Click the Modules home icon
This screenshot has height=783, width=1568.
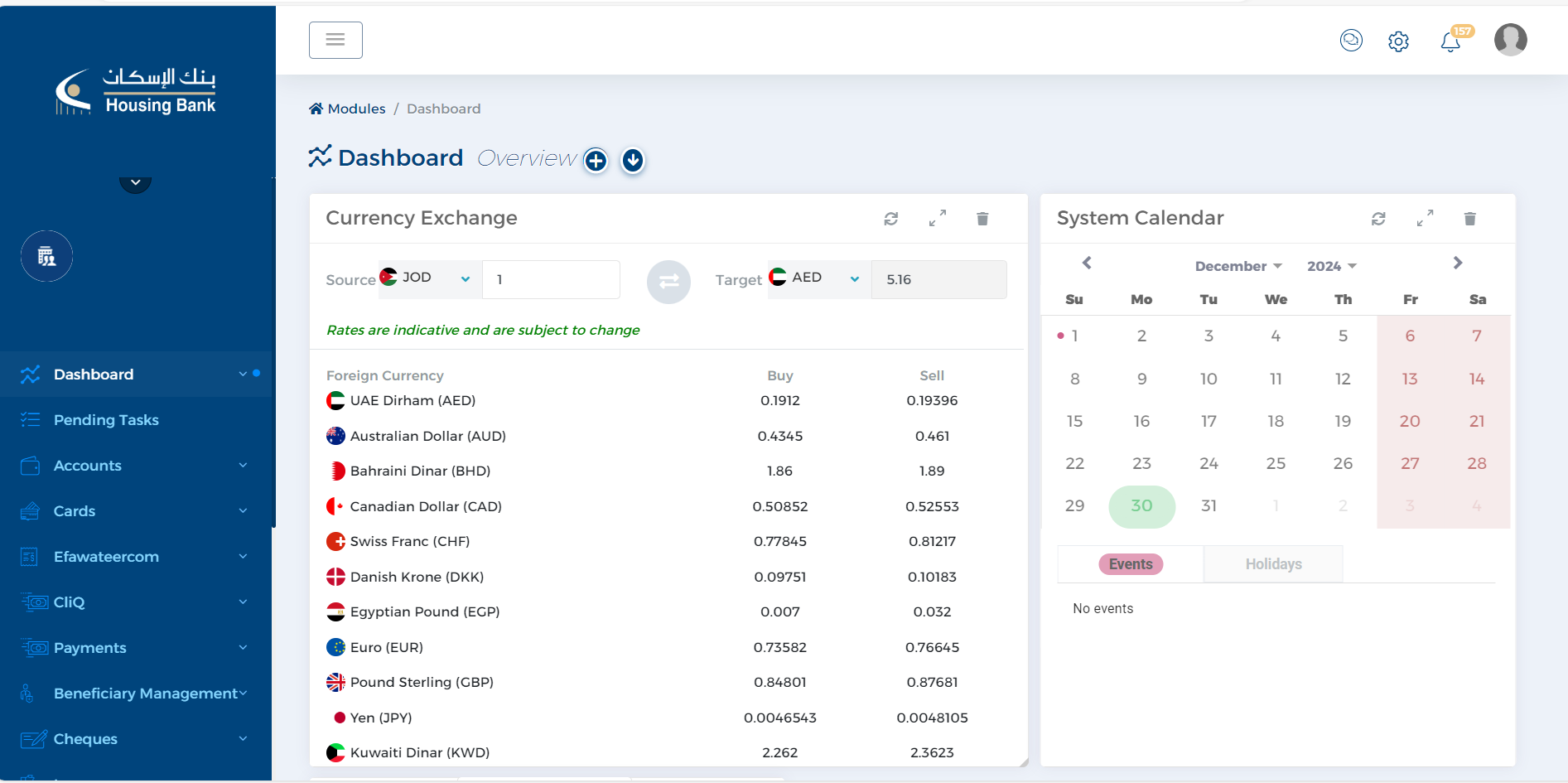pyautogui.click(x=316, y=109)
